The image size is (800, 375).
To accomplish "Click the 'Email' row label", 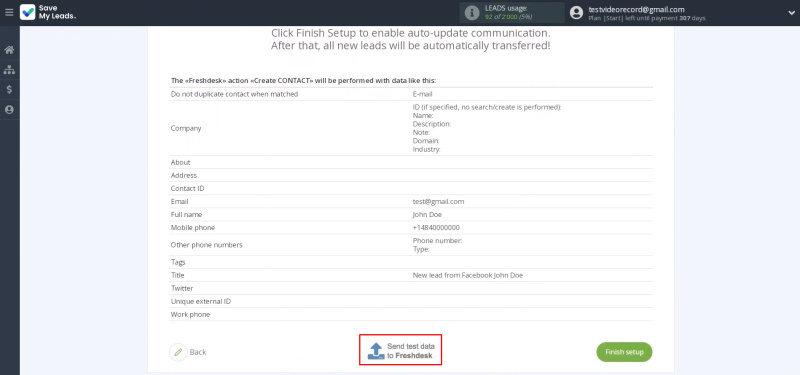I will point(180,202).
